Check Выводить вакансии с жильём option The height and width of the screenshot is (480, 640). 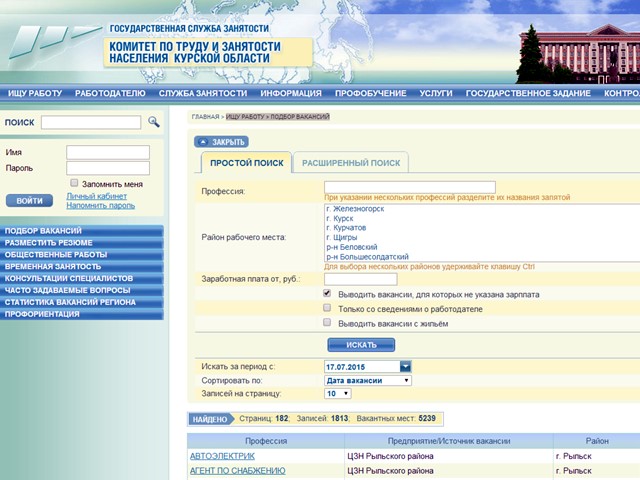coord(327,322)
